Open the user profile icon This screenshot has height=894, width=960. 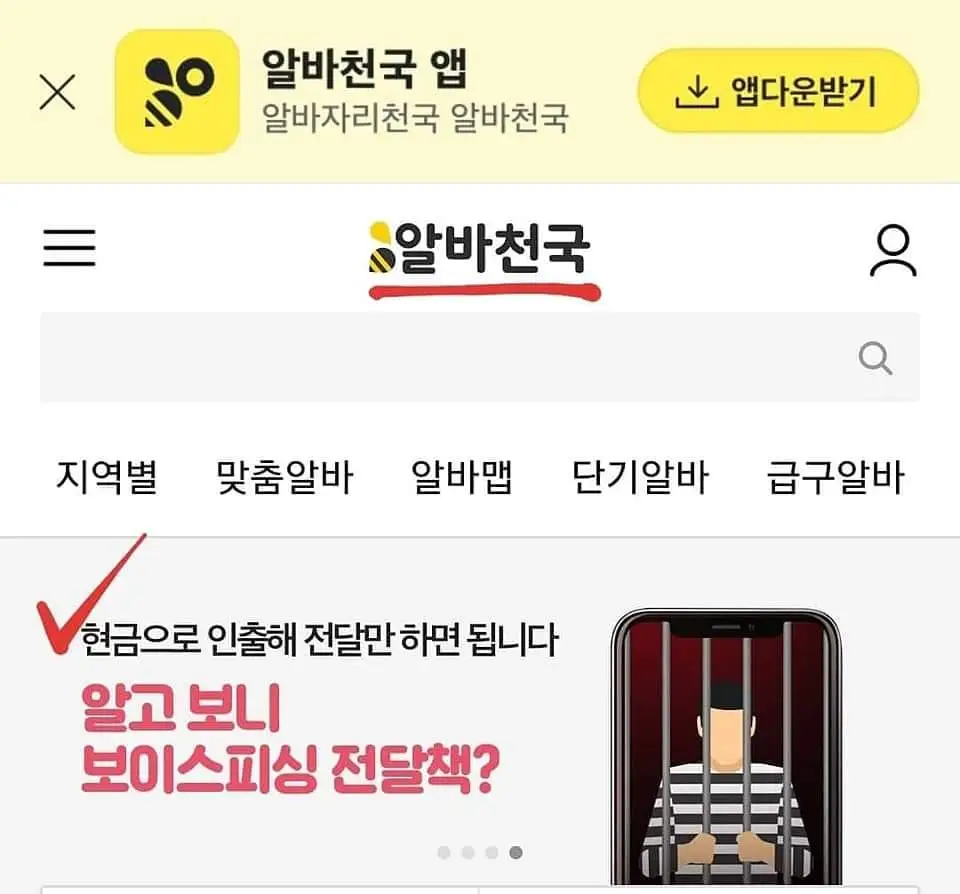tap(893, 250)
